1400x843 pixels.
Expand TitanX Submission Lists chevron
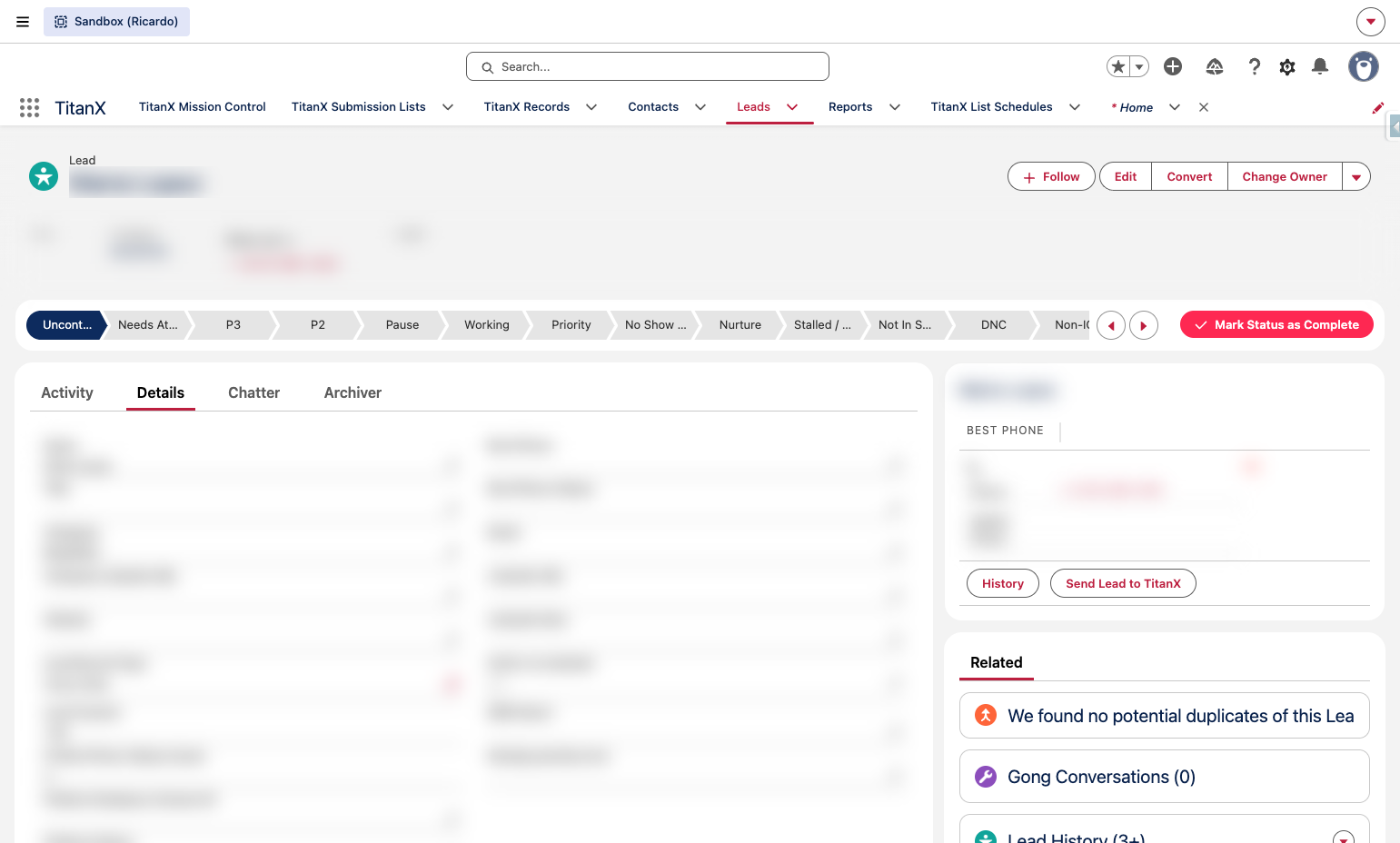[448, 107]
